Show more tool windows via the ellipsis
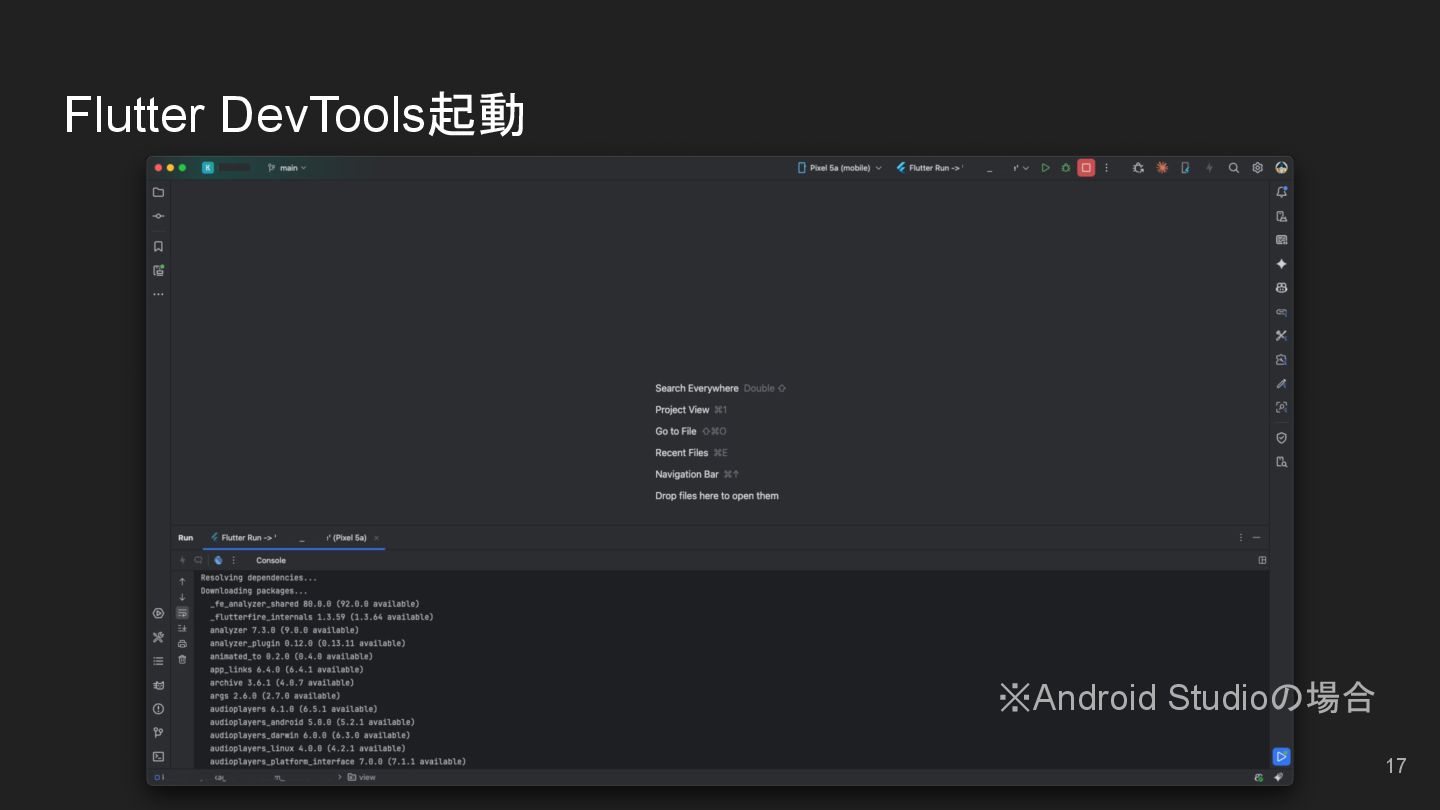The height and width of the screenshot is (810, 1440). (x=158, y=294)
